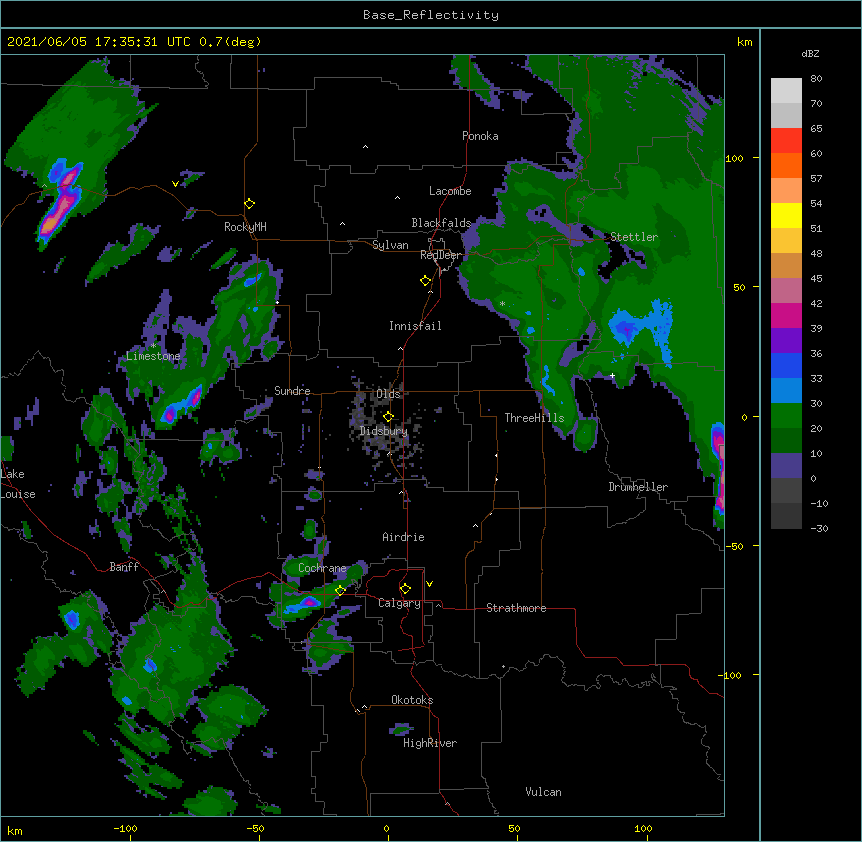This screenshot has width=862, height=842.
Task: Click the 65 value on dBZ legend
Action: point(816,129)
